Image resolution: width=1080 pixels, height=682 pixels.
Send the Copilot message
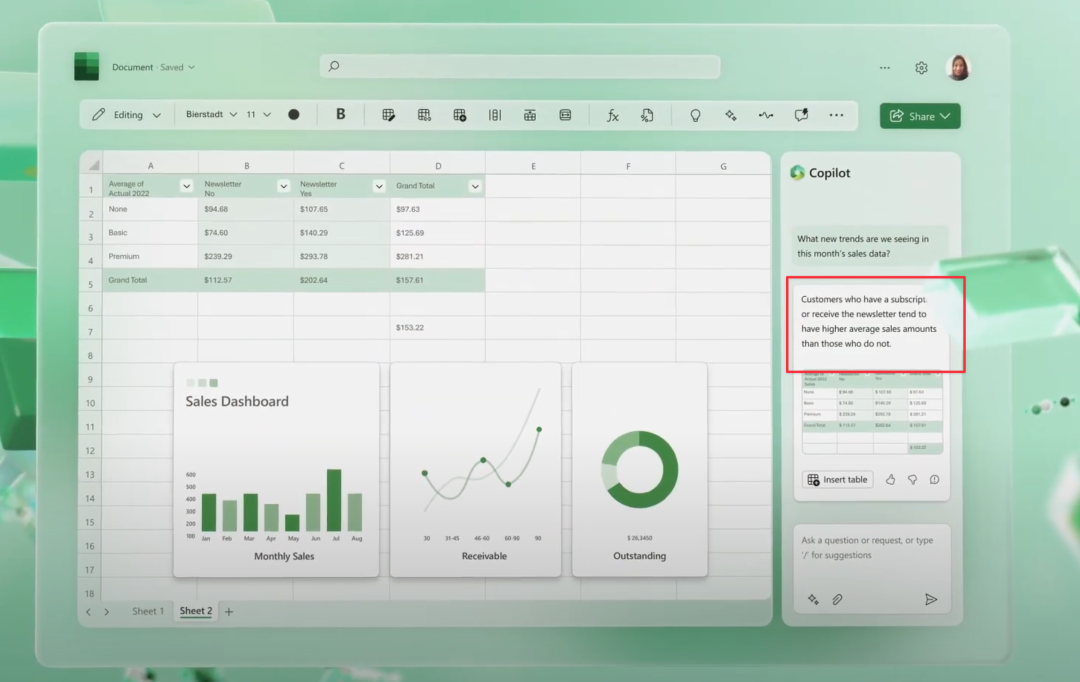931,599
